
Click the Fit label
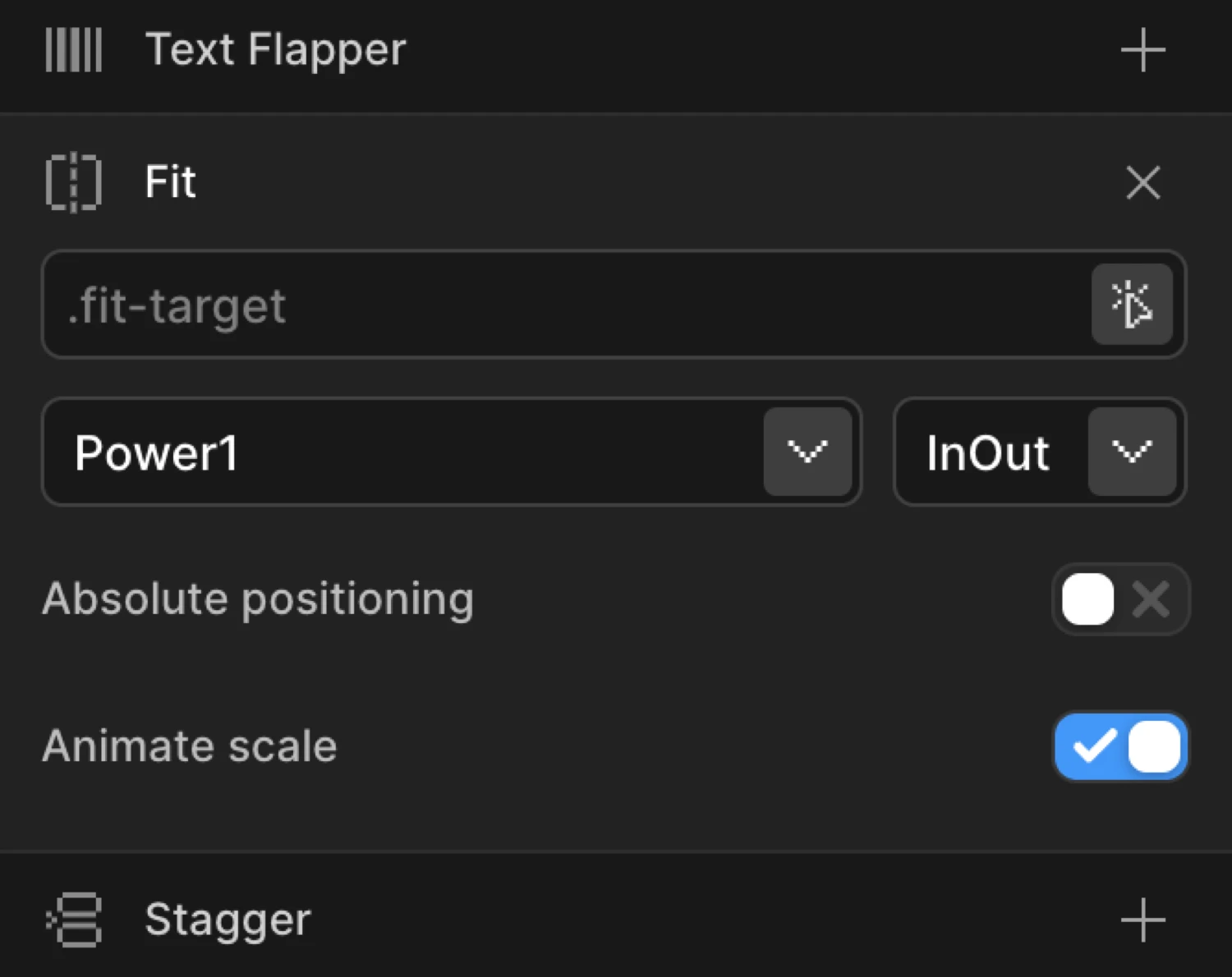click(x=170, y=182)
